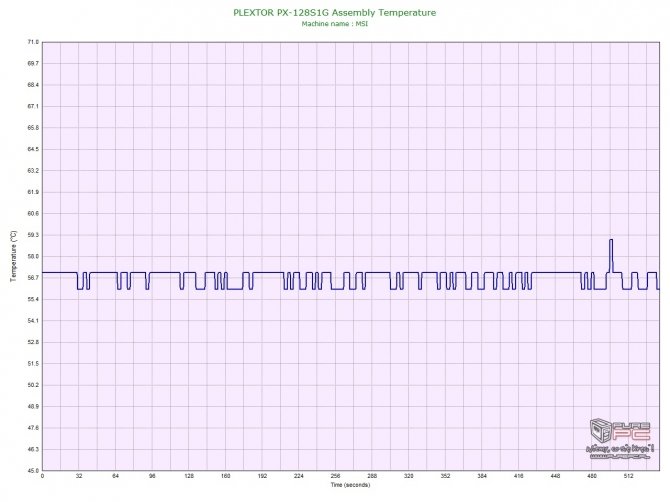
Task: Click the 384 seconds time tick
Action: click(482, 476)
